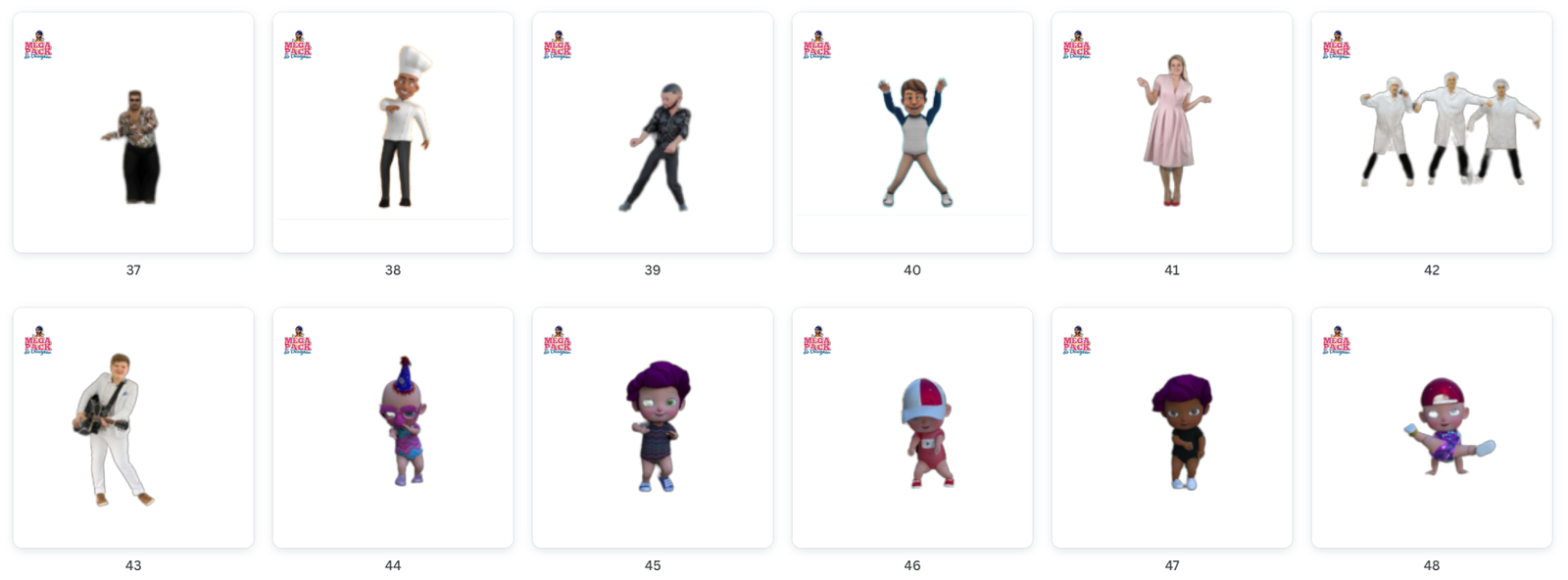Click Mega Pack logo on card 48
1568x580 pixels.
click(1337, 341)
